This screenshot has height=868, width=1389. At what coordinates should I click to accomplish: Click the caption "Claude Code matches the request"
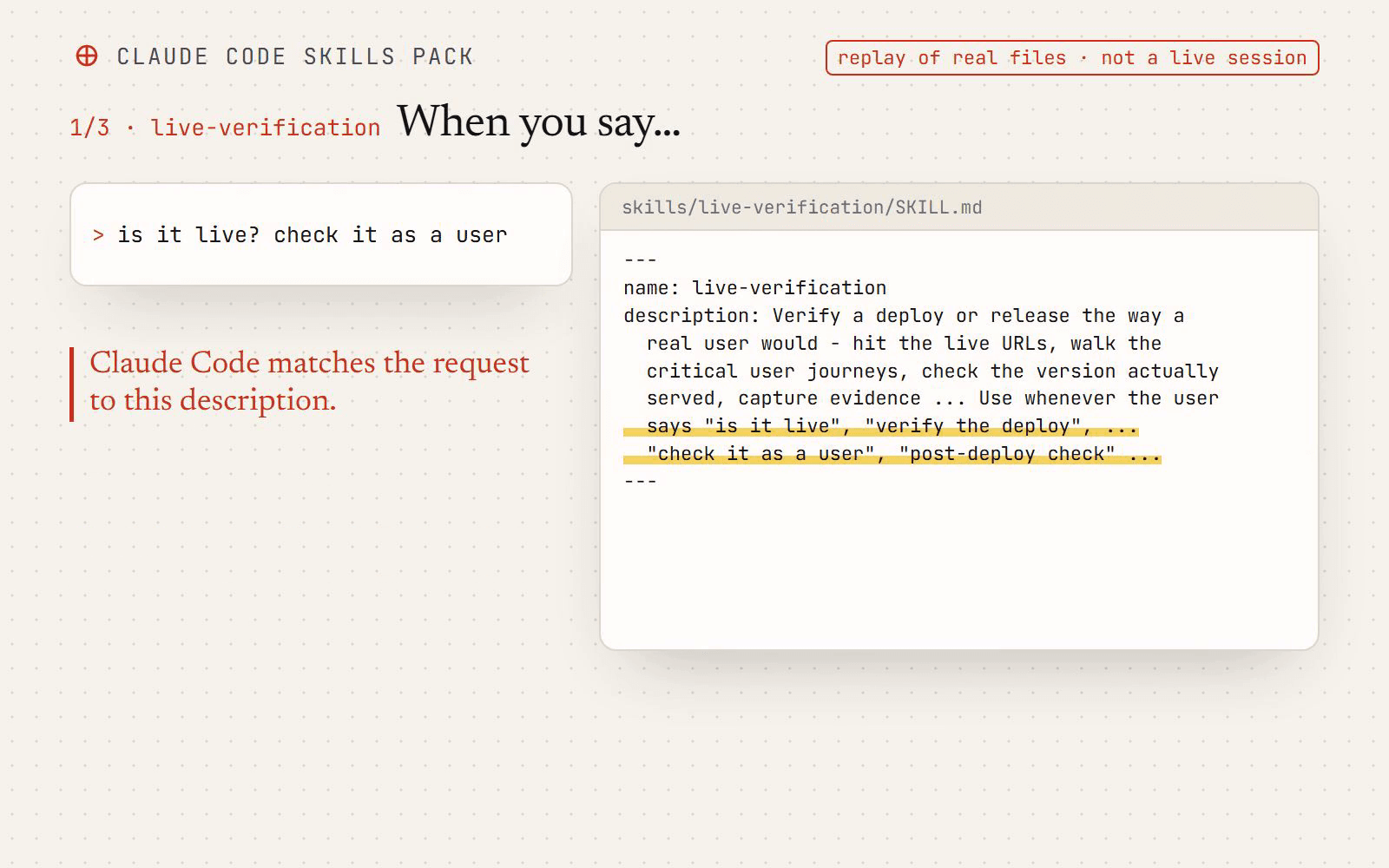click(x=309, y=363)
